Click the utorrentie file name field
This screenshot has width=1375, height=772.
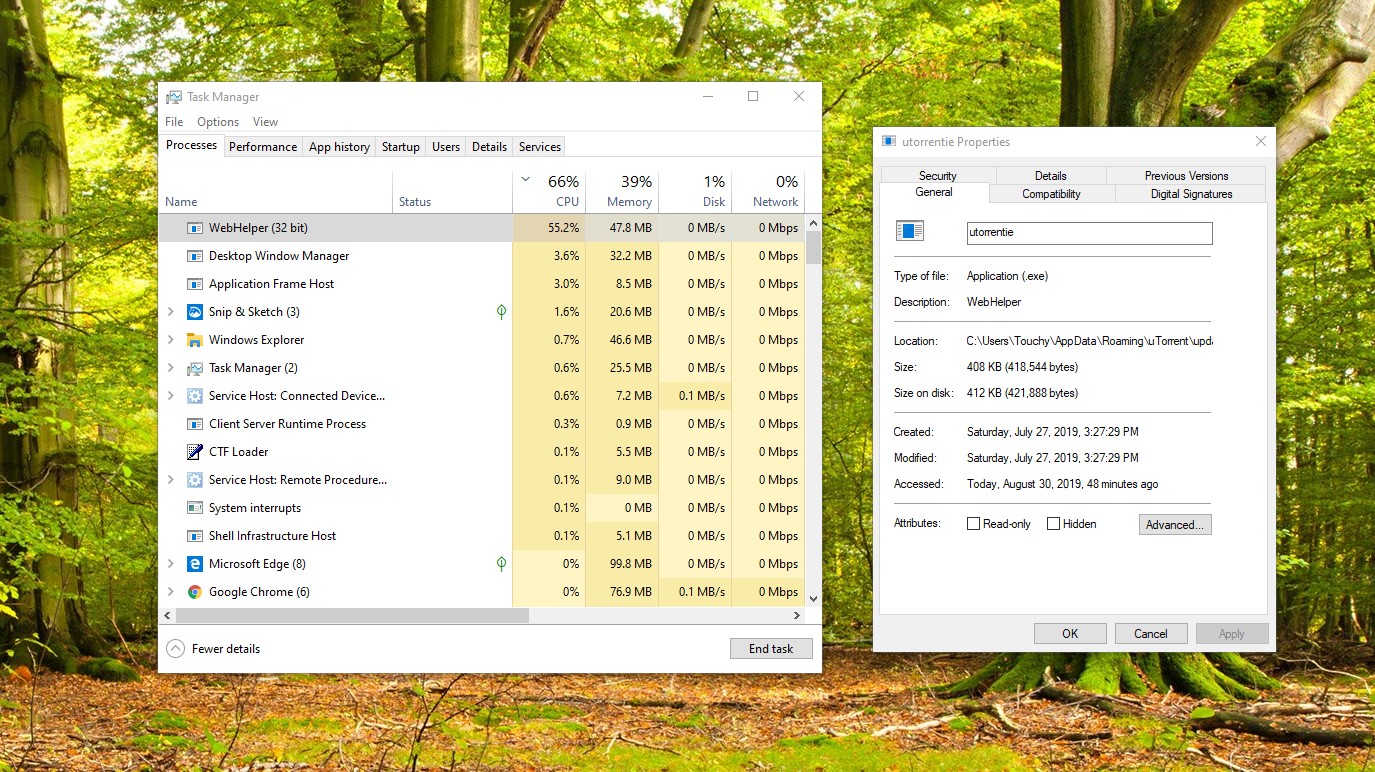tap(1089, 233)
